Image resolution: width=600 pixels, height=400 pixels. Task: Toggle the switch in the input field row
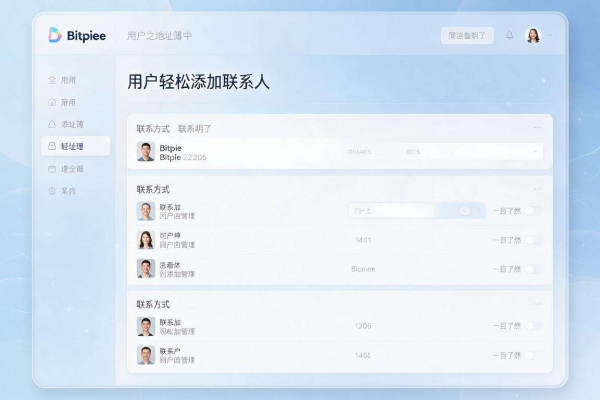click(534, 211)
